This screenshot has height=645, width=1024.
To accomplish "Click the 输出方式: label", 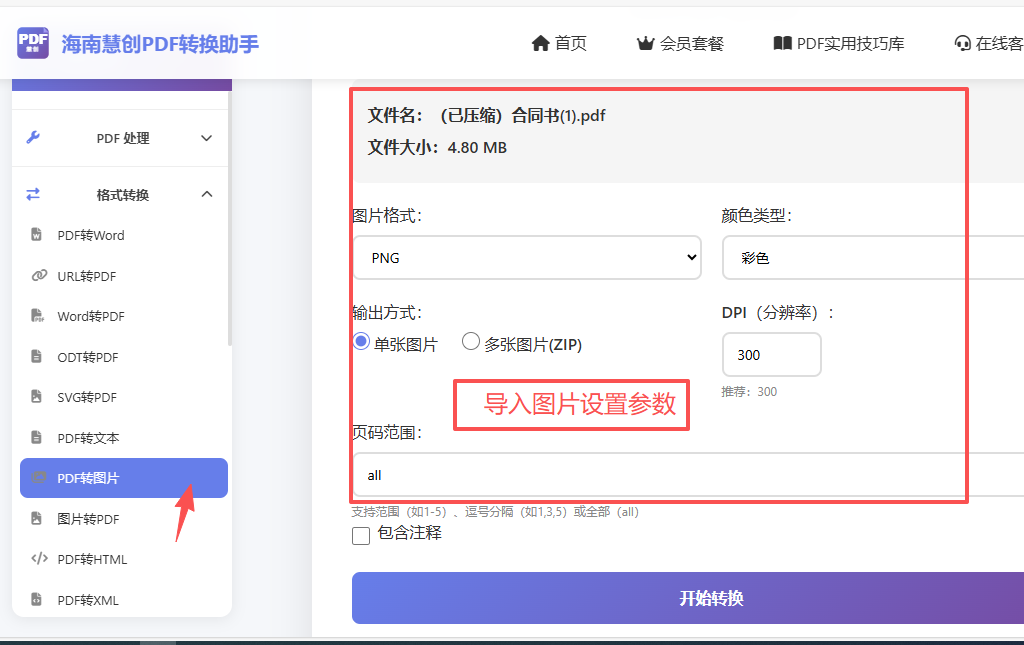I will click(x=387, y=313).
